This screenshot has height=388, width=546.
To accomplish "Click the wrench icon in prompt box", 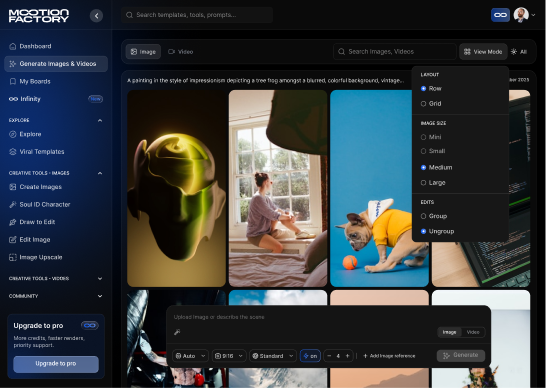I will pyautogui.click(x=177, y=332).
